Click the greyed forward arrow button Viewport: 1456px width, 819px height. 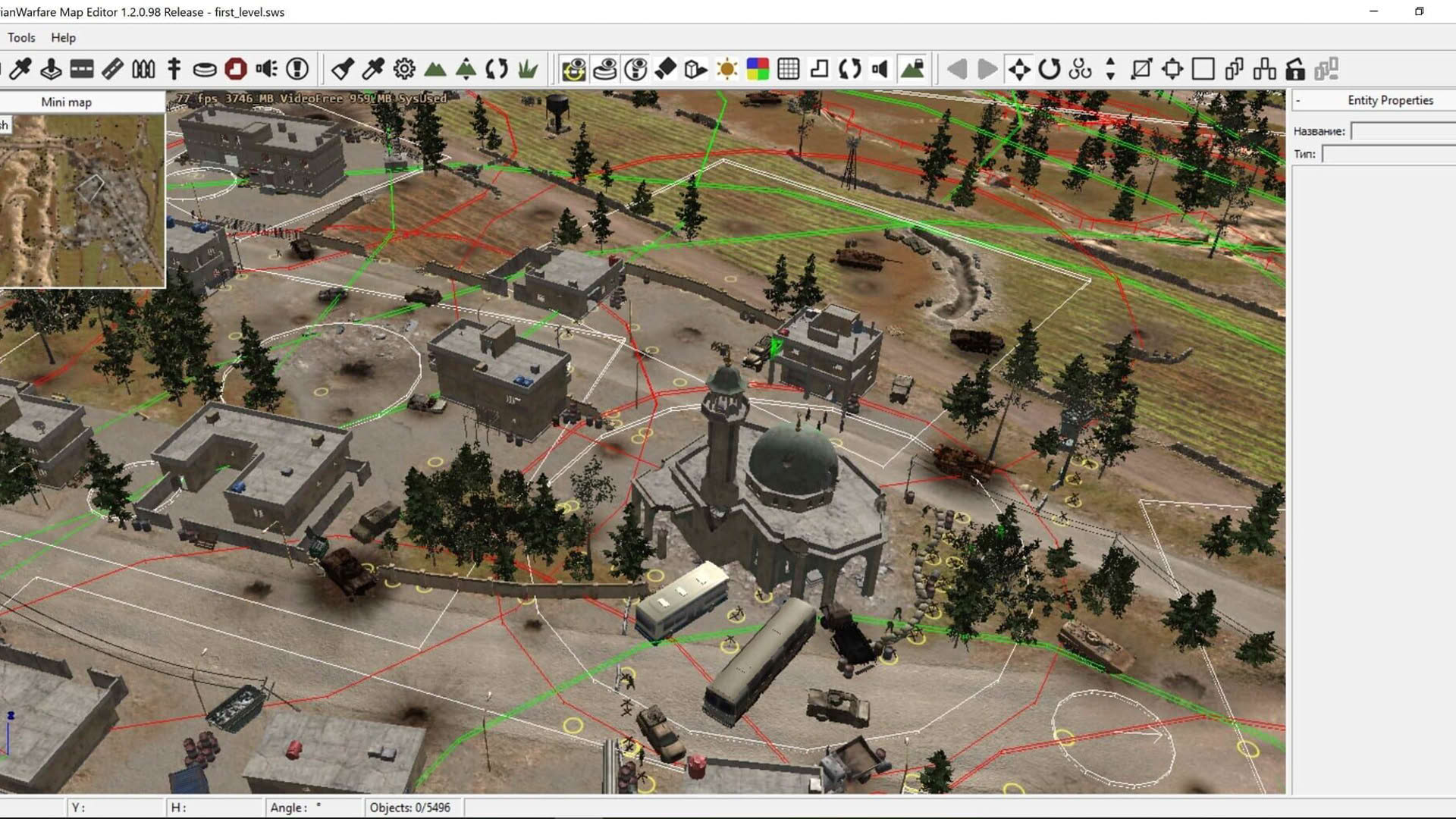(987, 69)
